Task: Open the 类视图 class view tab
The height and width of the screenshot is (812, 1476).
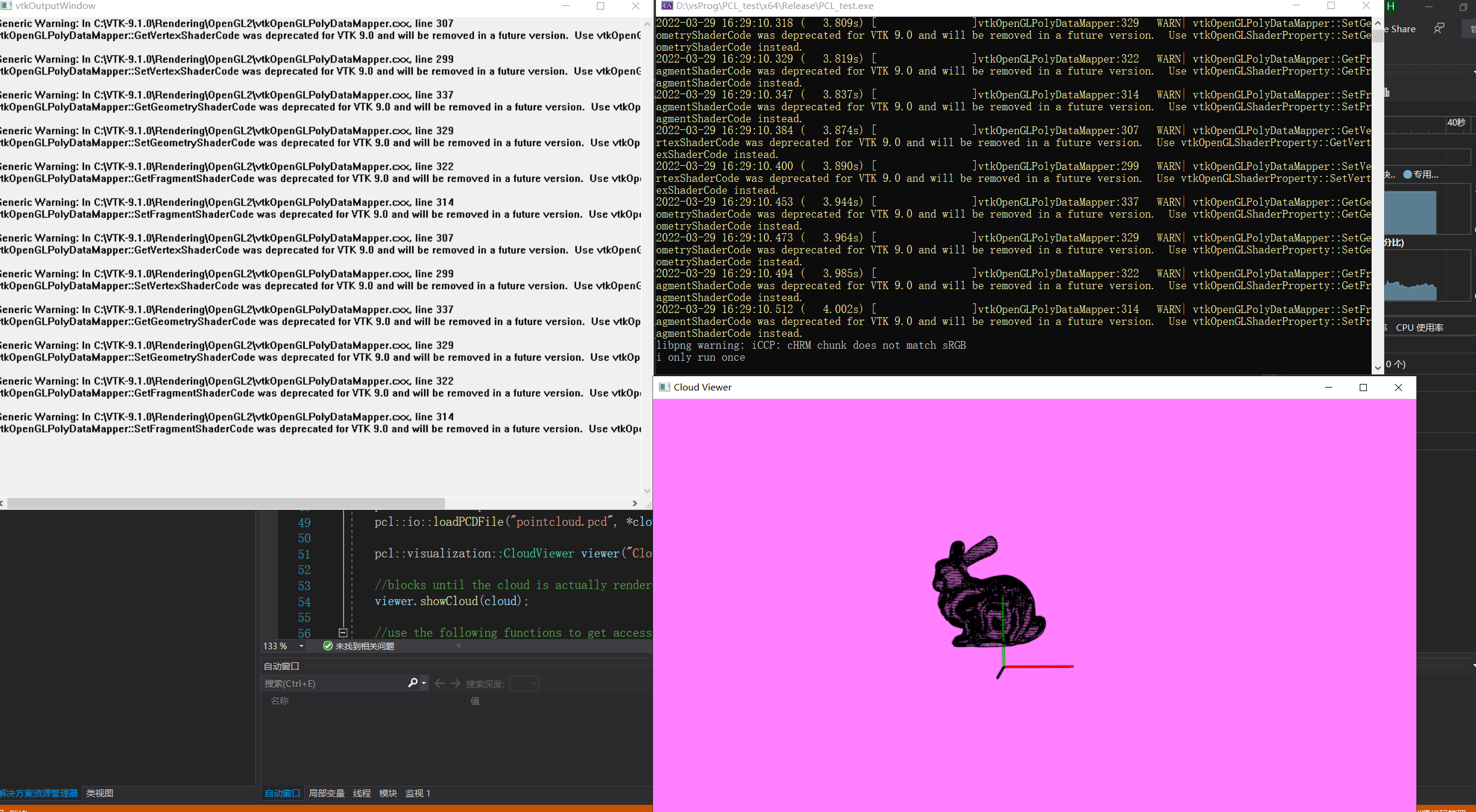Action: click(100, 793)
